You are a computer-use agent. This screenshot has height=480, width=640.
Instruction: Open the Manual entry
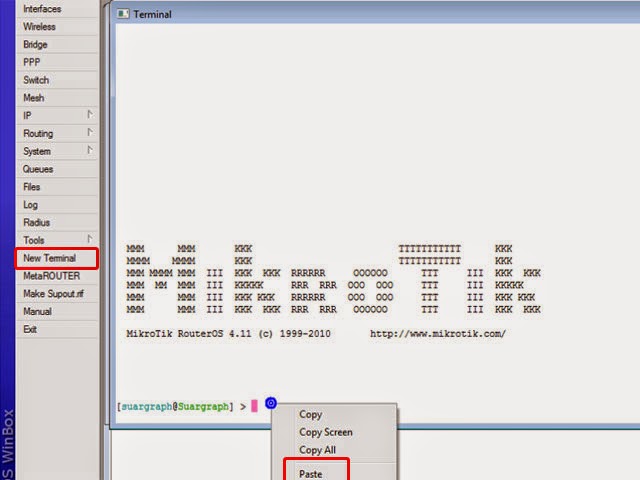tap(57, 311)
